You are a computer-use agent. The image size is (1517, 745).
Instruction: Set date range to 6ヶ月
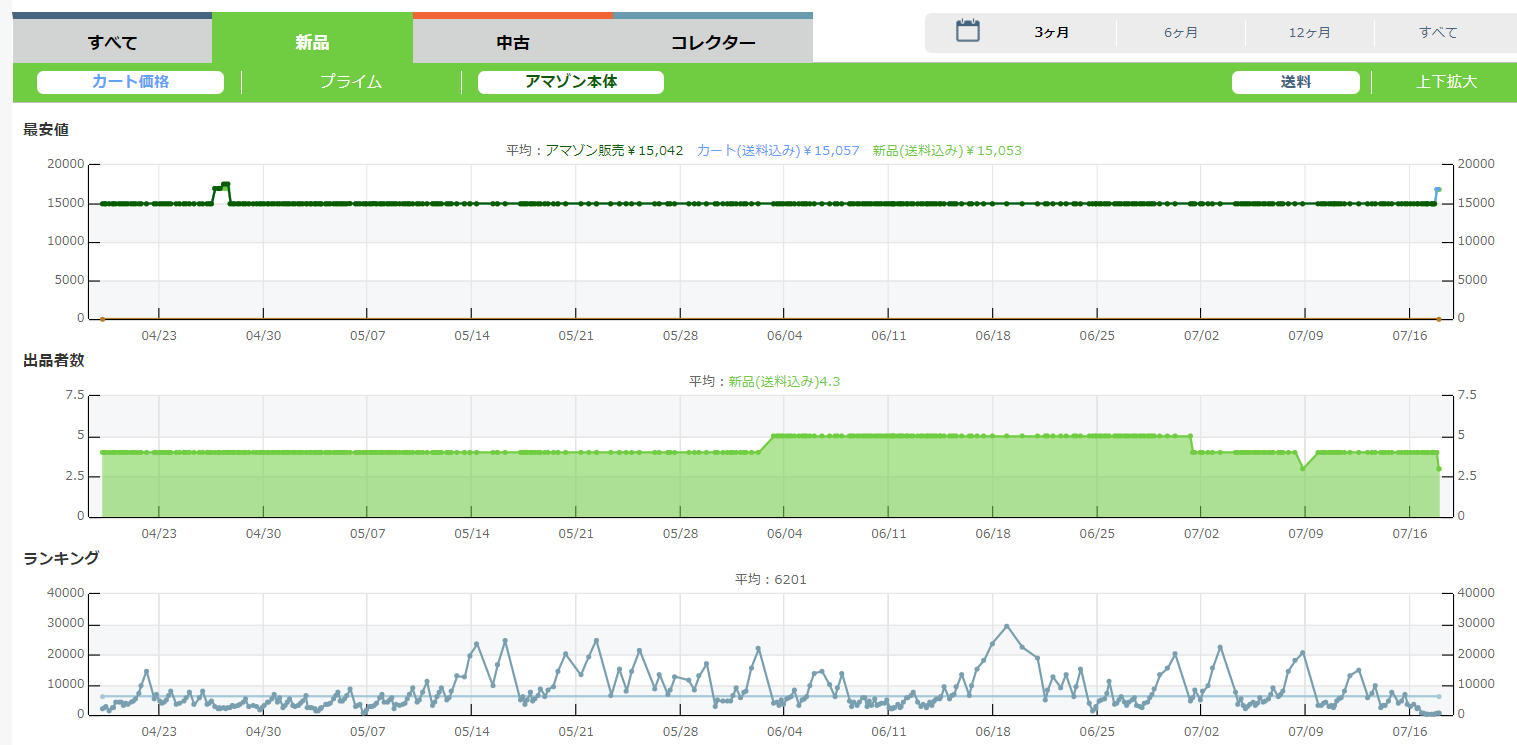pos(1180,32)
